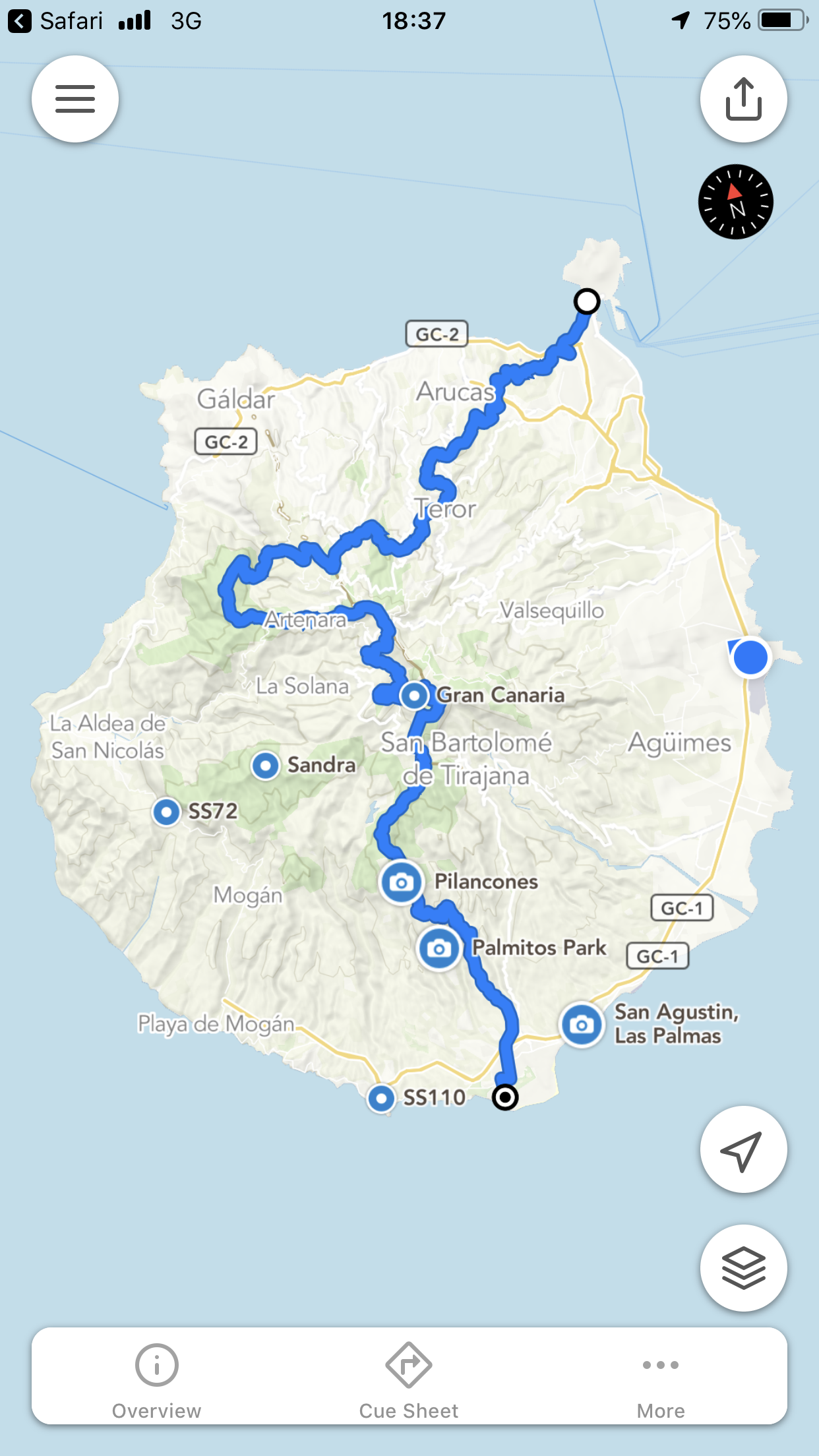Center the map on current location

tap(743, 1149)
